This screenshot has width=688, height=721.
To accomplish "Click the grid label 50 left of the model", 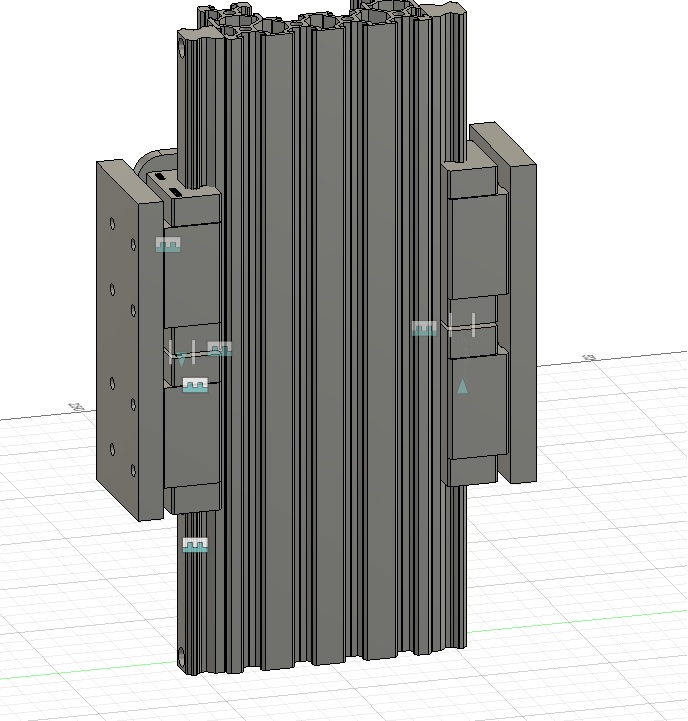I will 74,407.
